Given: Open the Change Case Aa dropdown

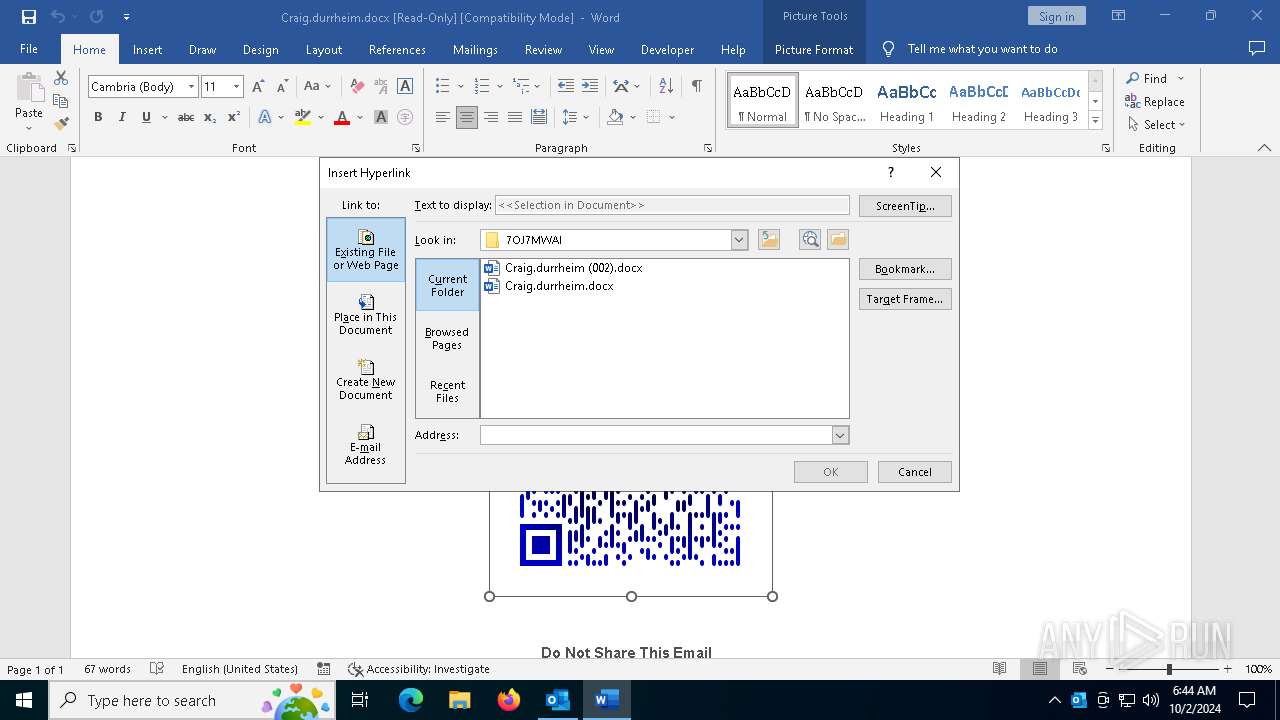Looking at the screenshot, I should [317, 87].
